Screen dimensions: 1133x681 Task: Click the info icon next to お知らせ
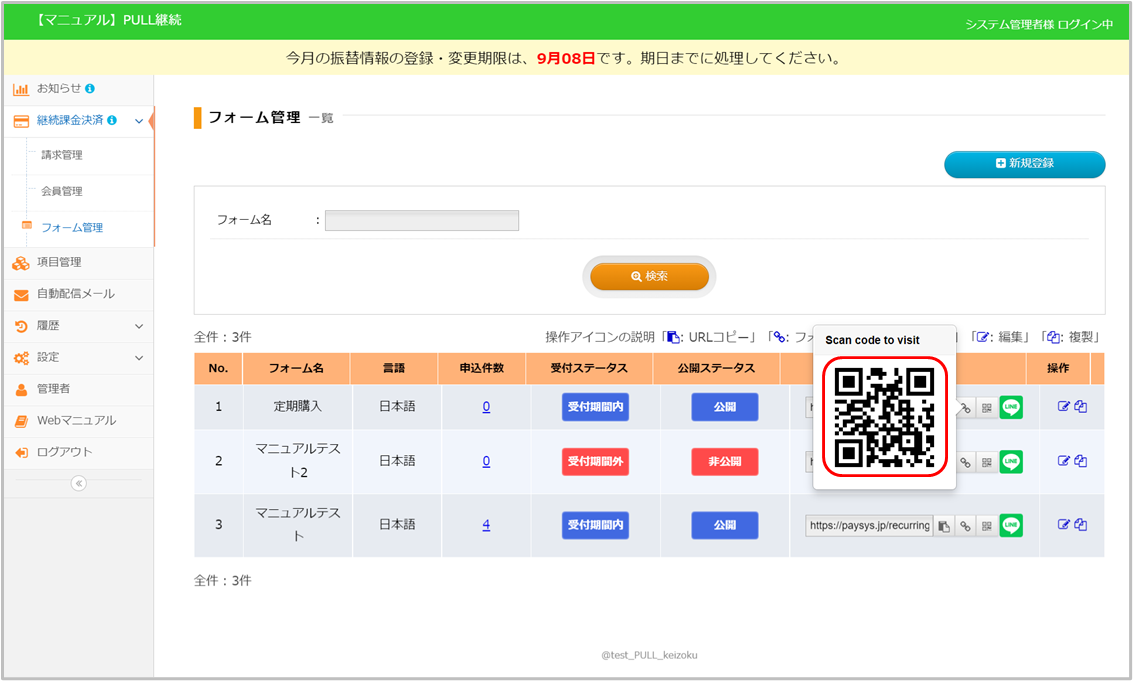[90, 89]
